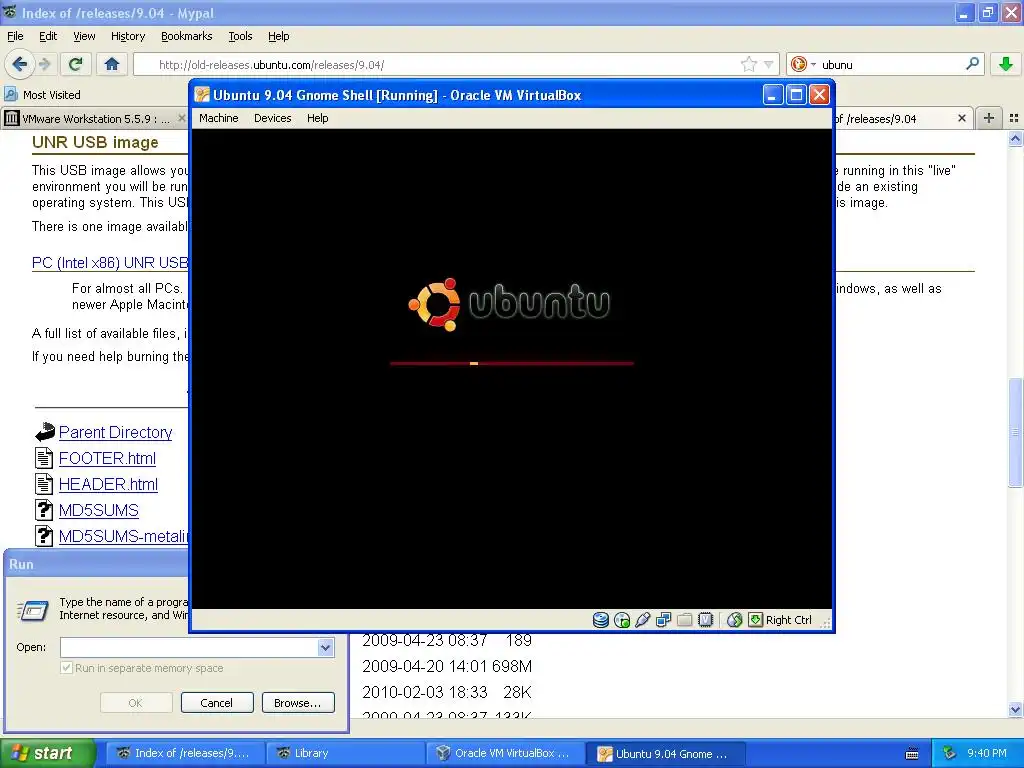The width and height of the screenshot is (1024, 768).
Task: Click the VirtualBox hard disk activity icon
Action: [600, 620]
